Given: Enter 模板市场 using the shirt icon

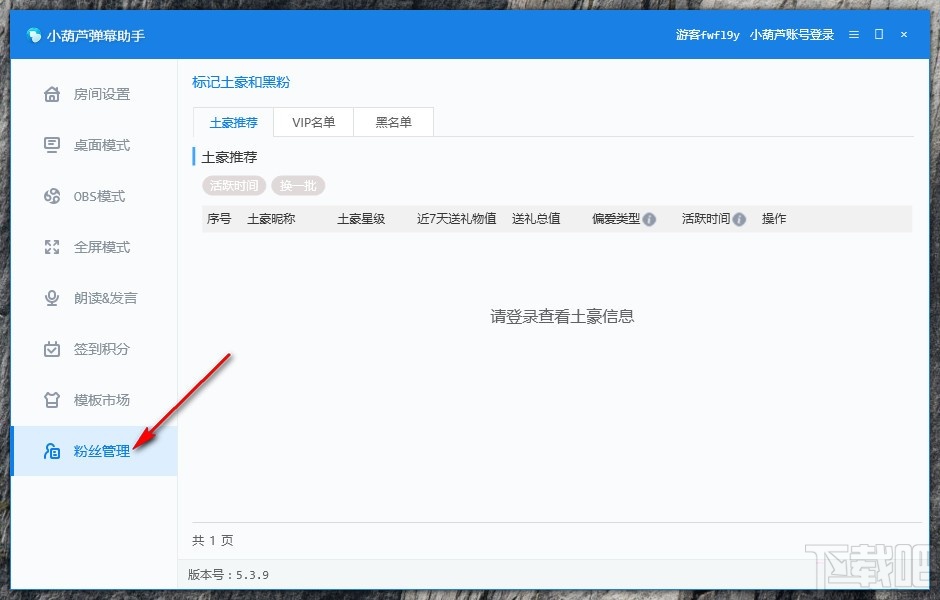Looking at the screenshot, I should point(51,400).
